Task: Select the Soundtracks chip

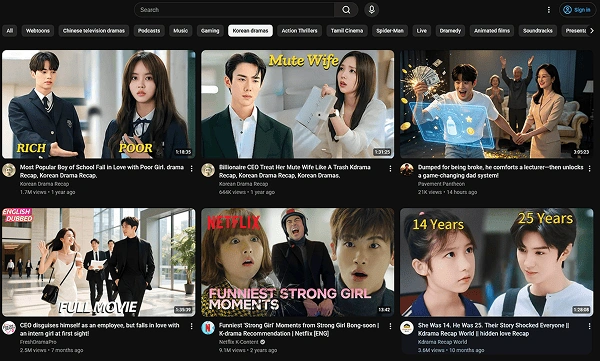Action: 538,31
